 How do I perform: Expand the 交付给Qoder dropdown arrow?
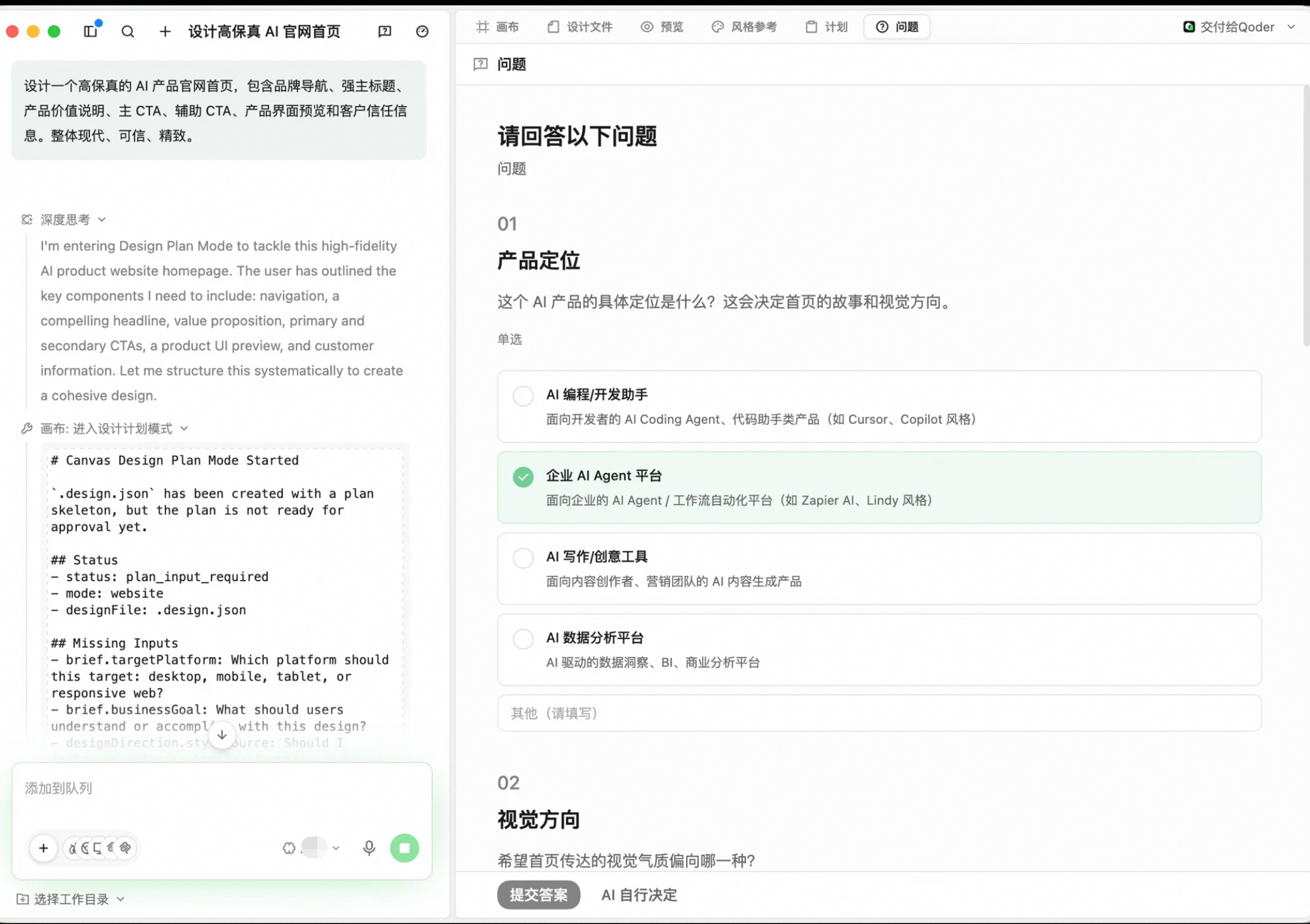click(x=1291, y=27)
